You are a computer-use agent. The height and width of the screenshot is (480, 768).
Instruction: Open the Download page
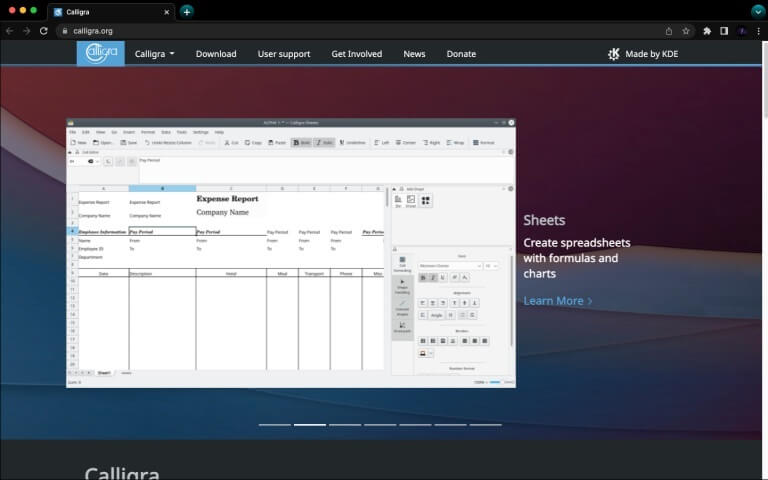[x=216, y=54]
